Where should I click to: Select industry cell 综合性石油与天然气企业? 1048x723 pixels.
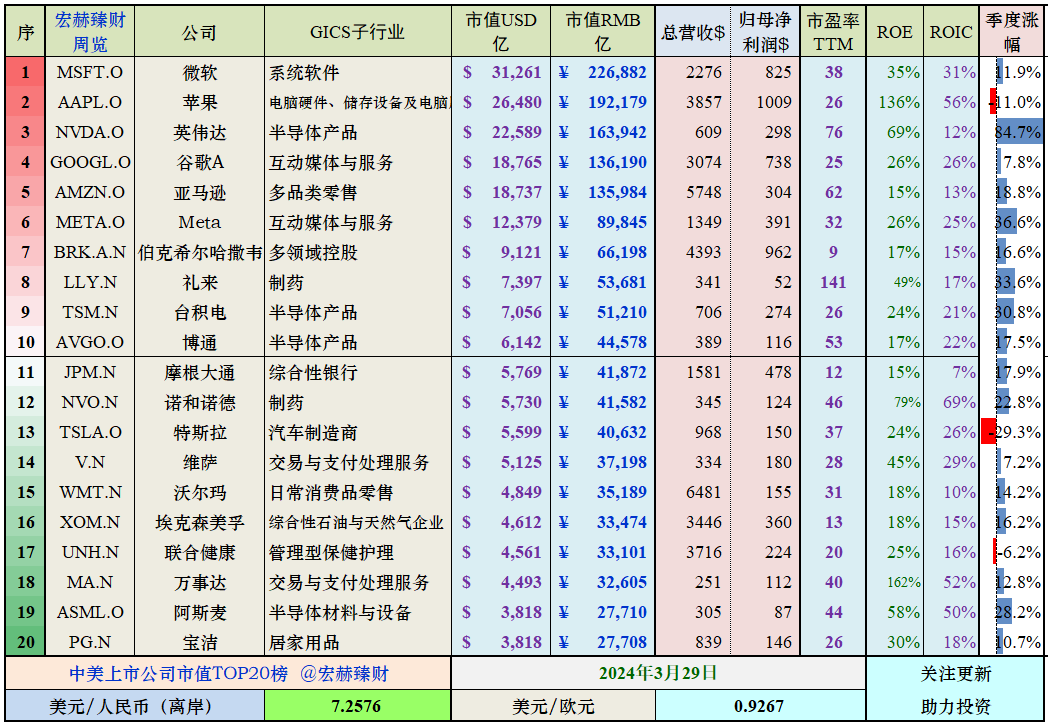pyautogui.click(x=358, y=522)
